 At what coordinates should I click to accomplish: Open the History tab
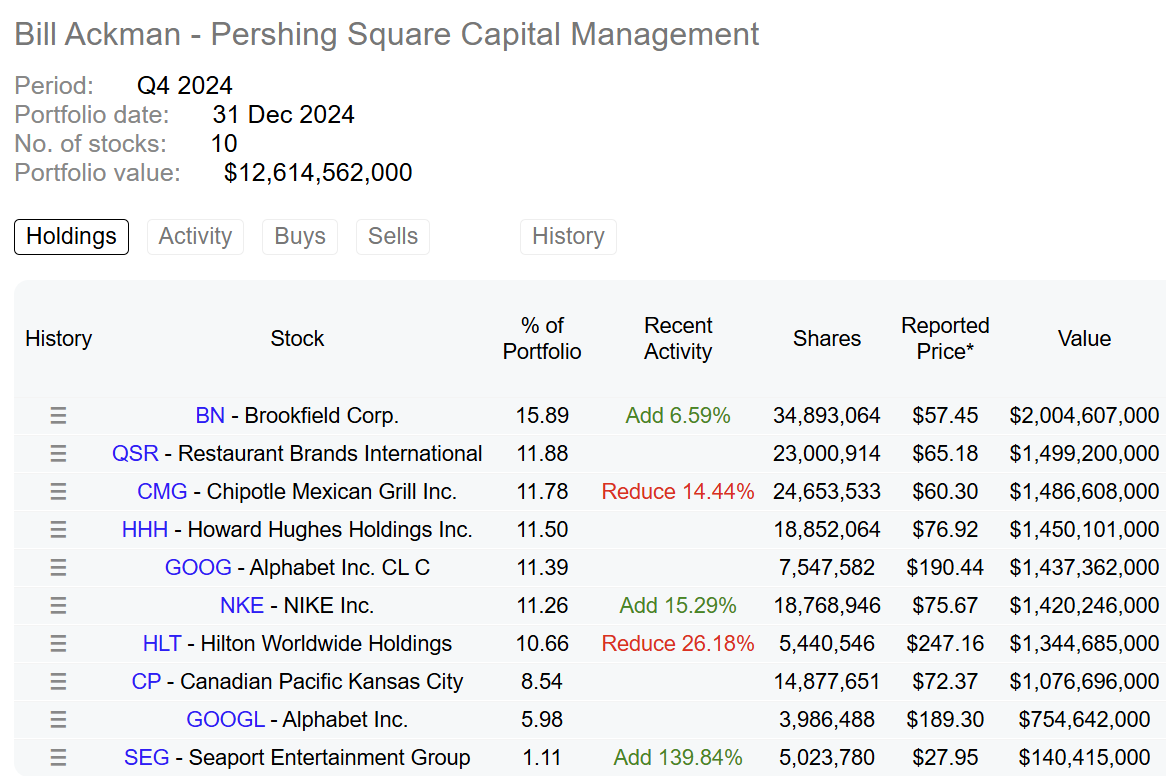568,236
